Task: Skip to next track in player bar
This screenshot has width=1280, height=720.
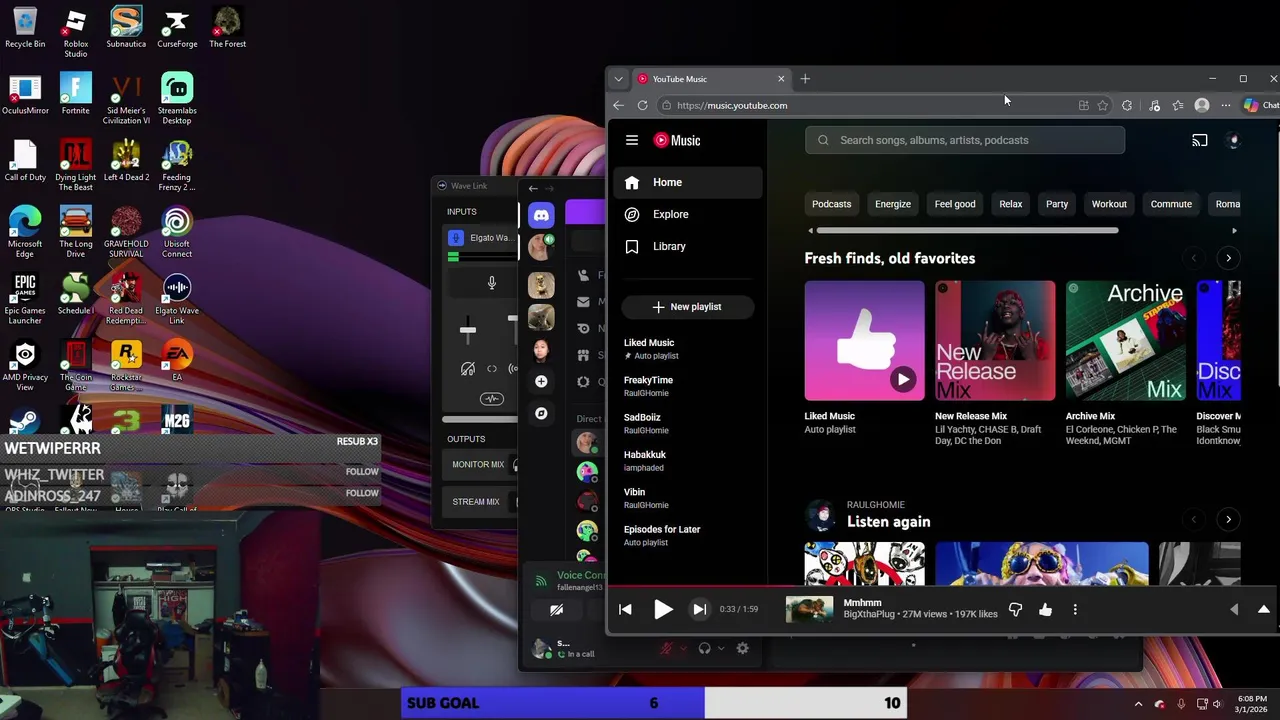Action: (700, 610)
